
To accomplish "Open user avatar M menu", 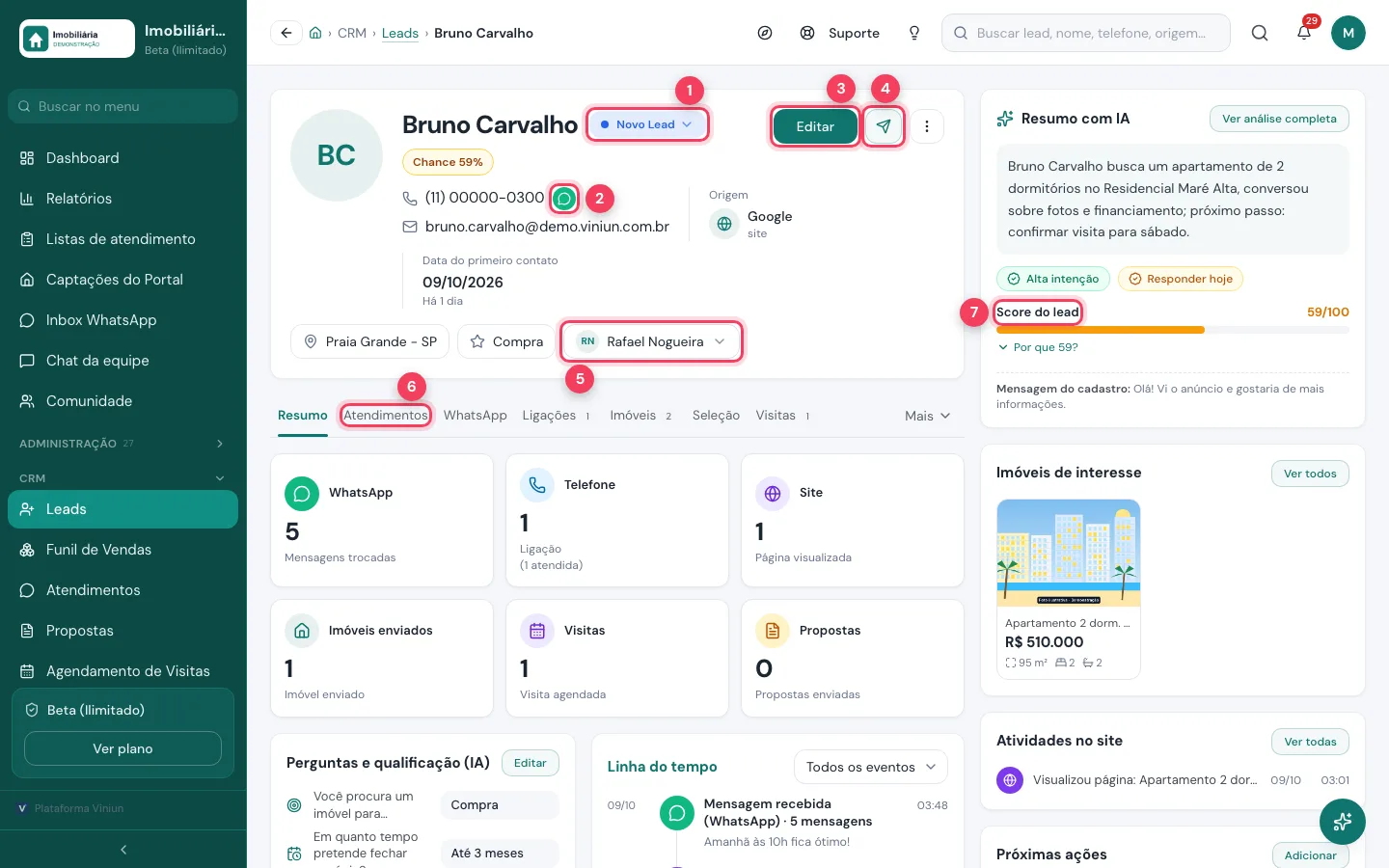I will tap(1348, 33).
